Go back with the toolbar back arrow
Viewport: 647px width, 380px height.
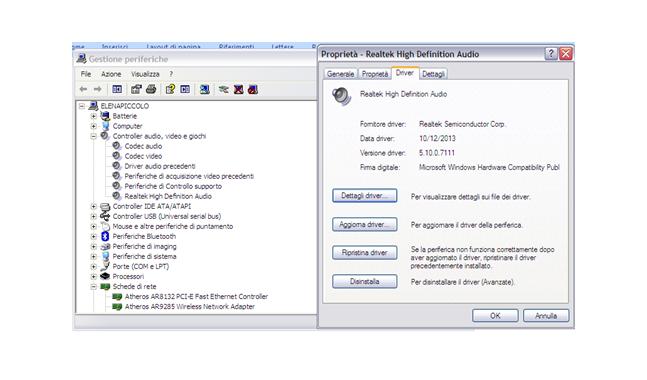pyautogui.click(x=83, y=89)
